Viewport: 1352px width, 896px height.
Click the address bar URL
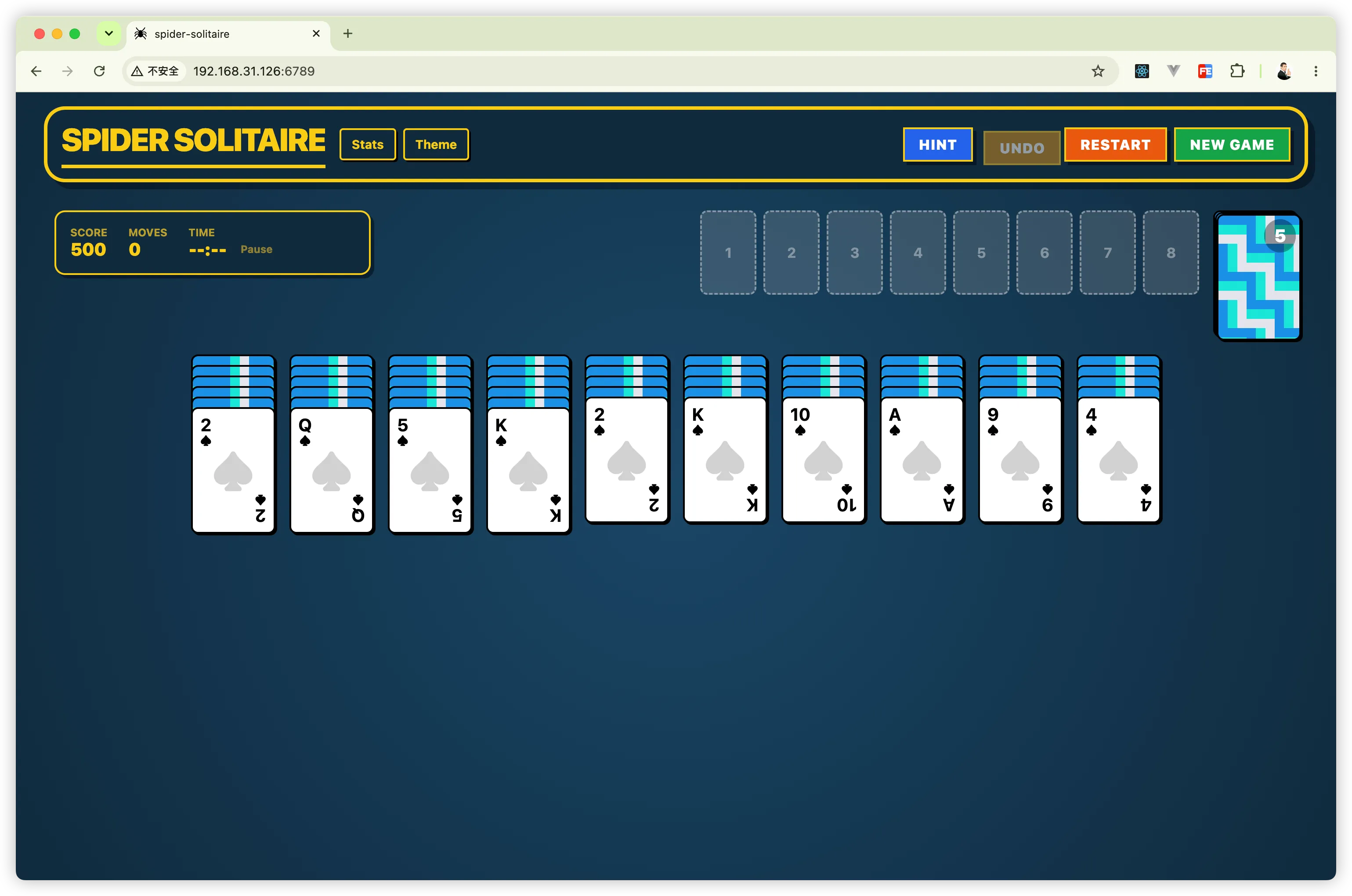click(x=254, y=71)
